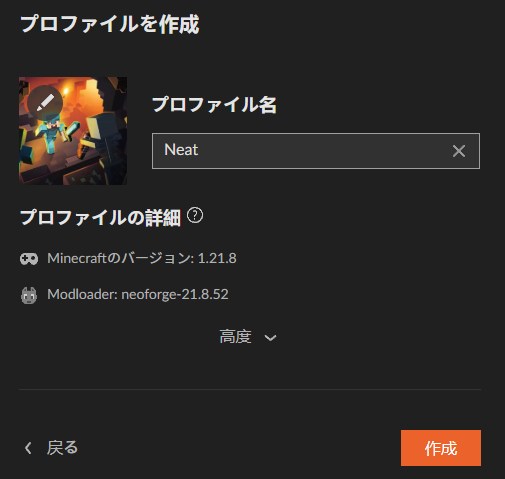Click the down chevron next to 高度
The width and height of the screenshot is (505, 479).
point(270,338)
